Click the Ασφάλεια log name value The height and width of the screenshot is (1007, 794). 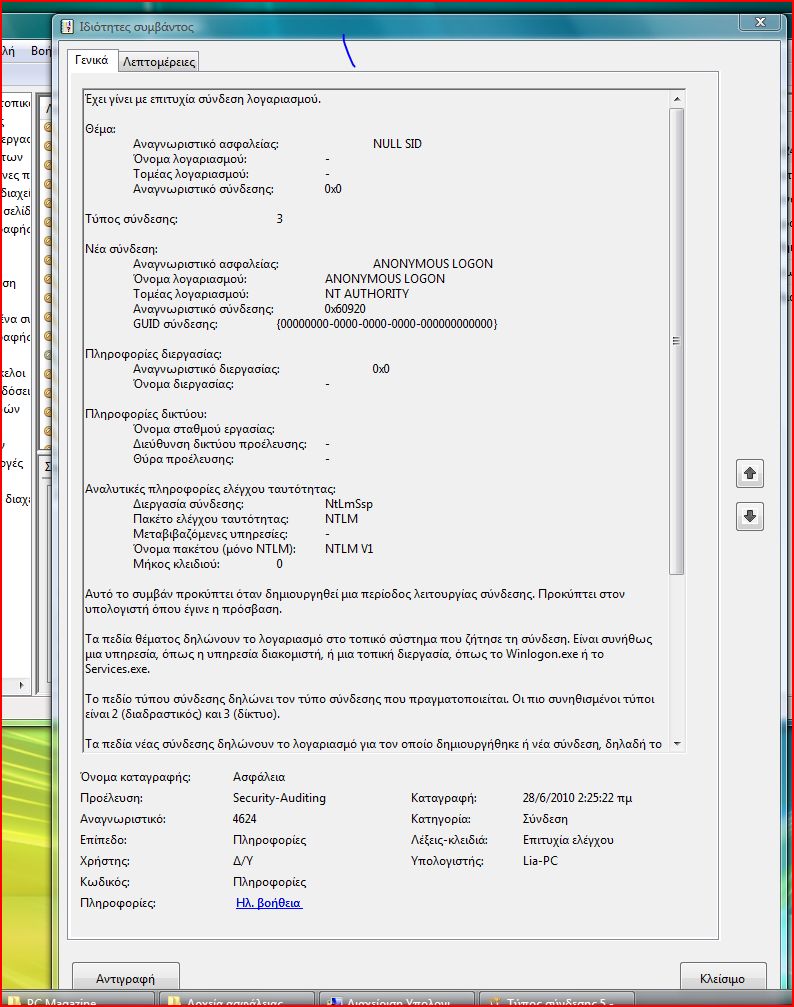click(259, 777)
